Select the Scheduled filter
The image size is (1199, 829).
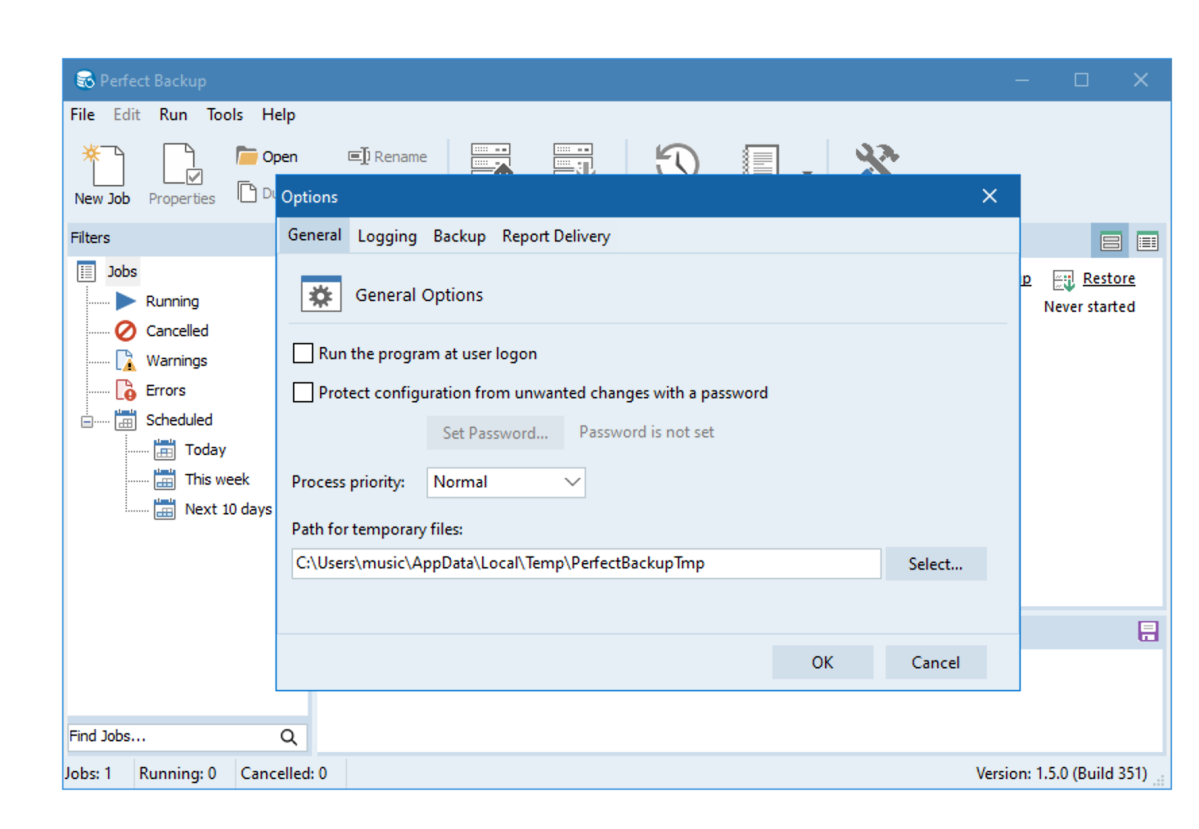(179, 421)
